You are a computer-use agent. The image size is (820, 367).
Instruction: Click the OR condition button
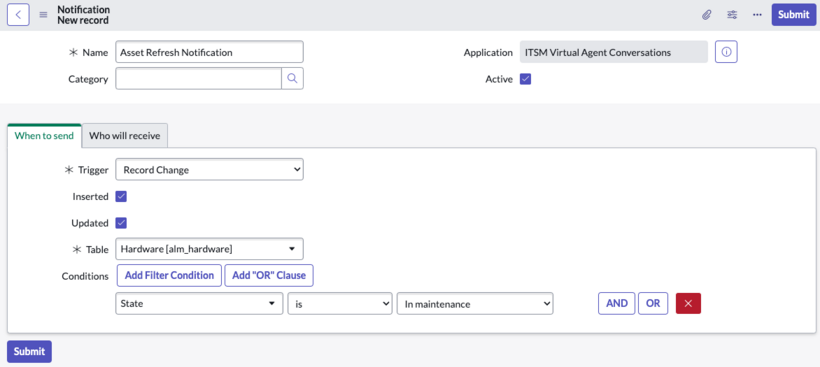click(x=653, y=303)
